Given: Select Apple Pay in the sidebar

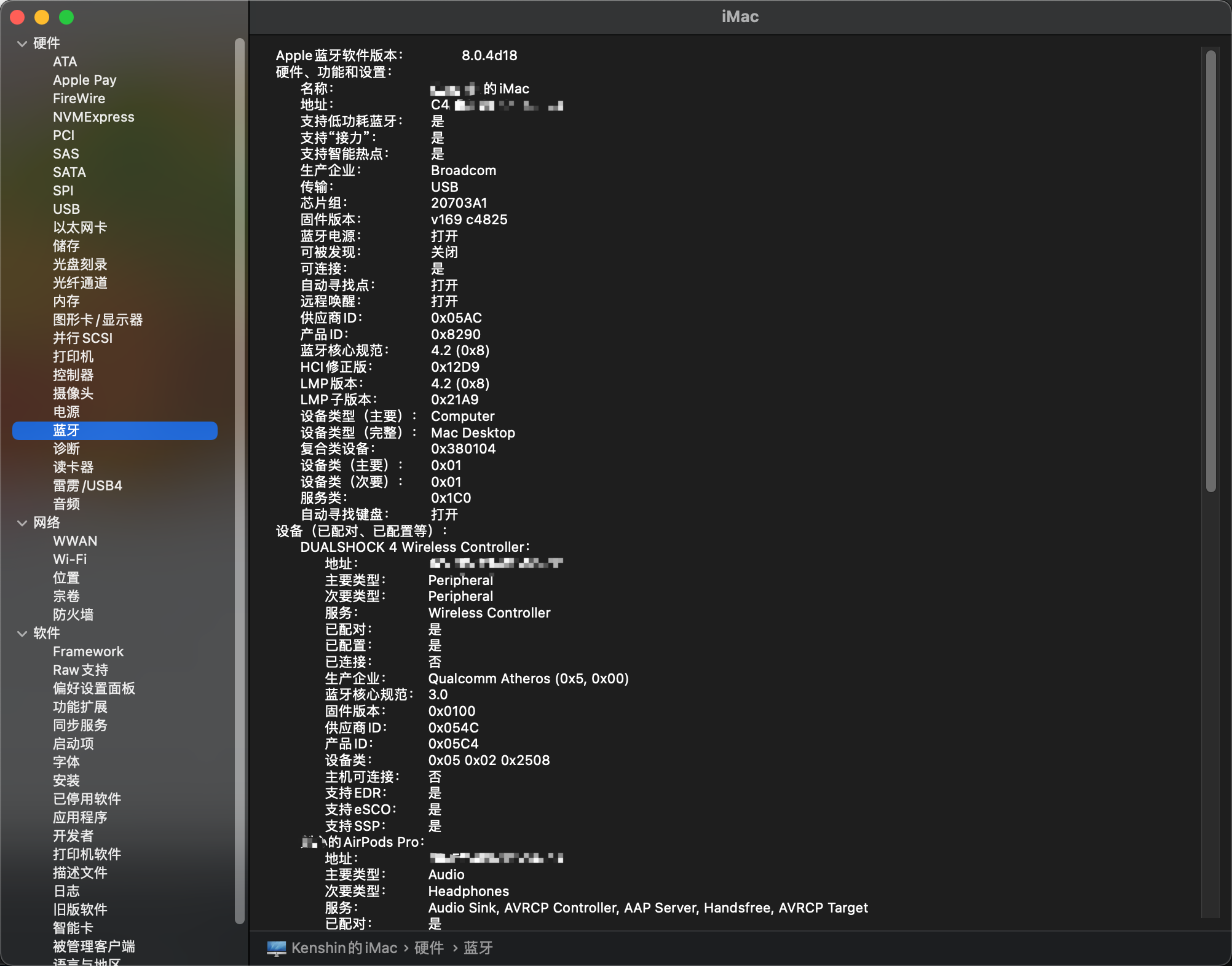Looking at the screenshot, I should 85,80.
